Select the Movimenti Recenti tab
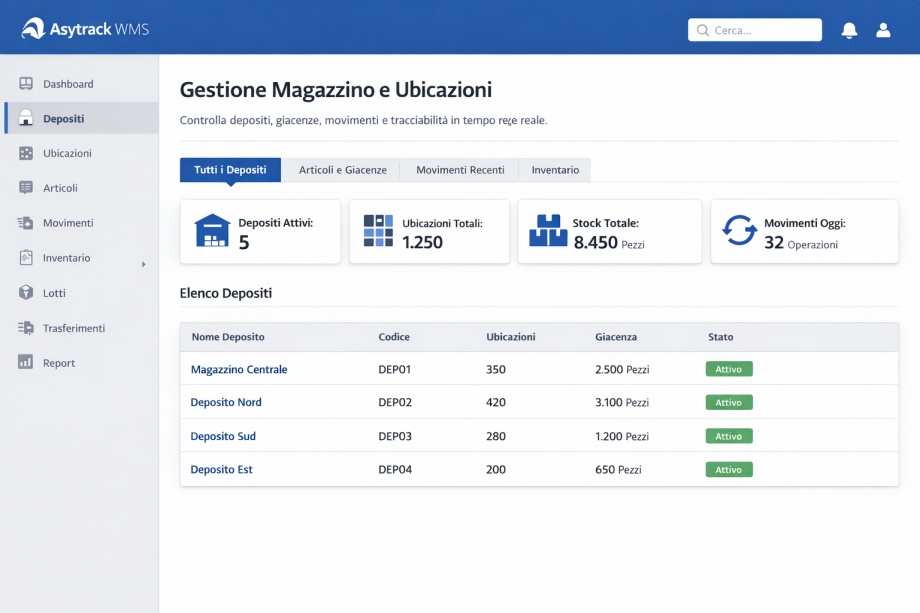Screen dimensions: 920x613 point(460,170)
